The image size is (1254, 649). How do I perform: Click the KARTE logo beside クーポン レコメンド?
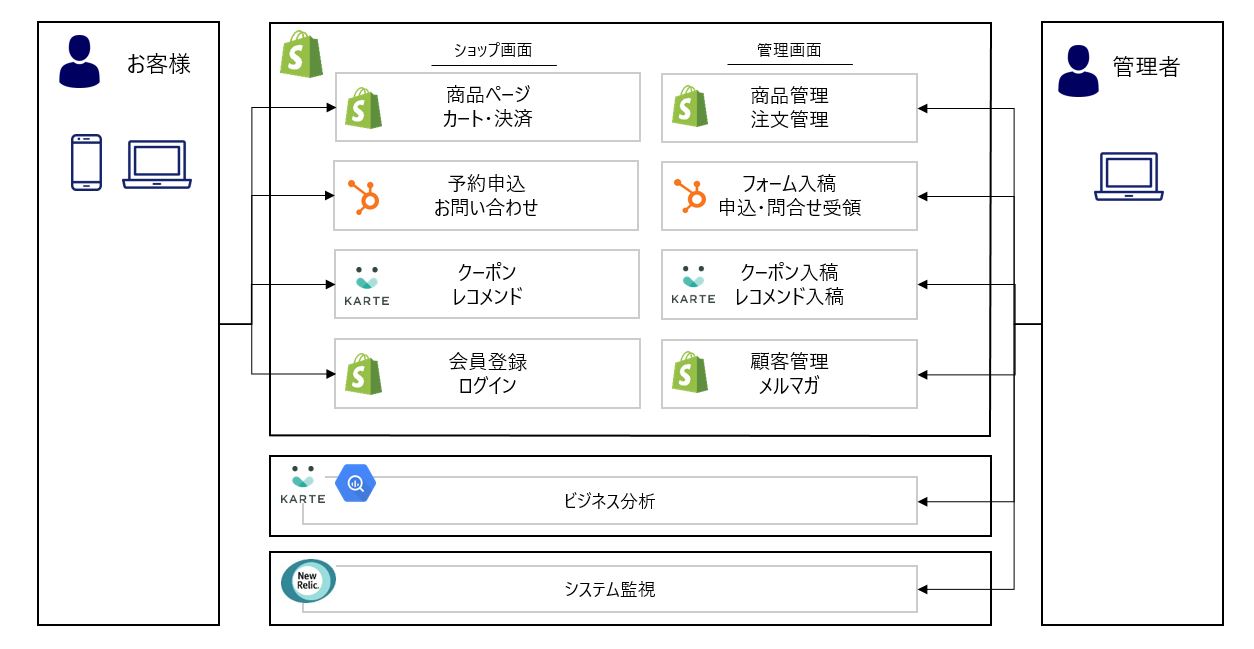[365, 285]
